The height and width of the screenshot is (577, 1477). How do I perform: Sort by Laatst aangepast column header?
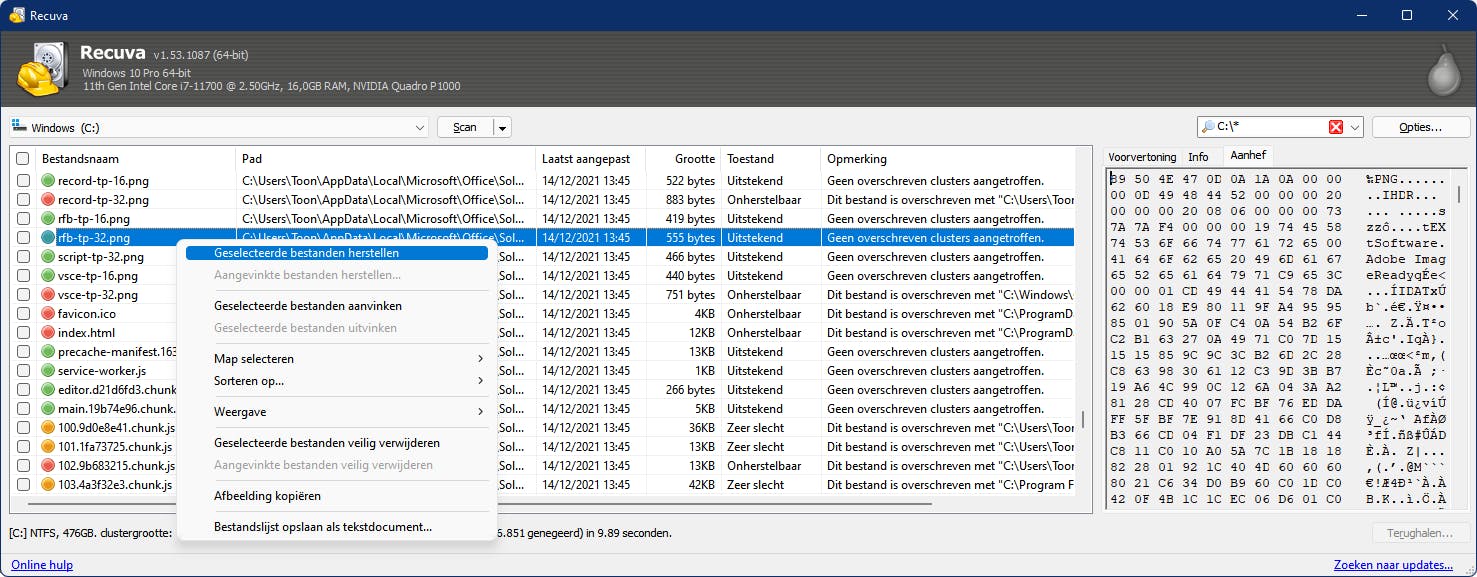[x=590, y=159]
